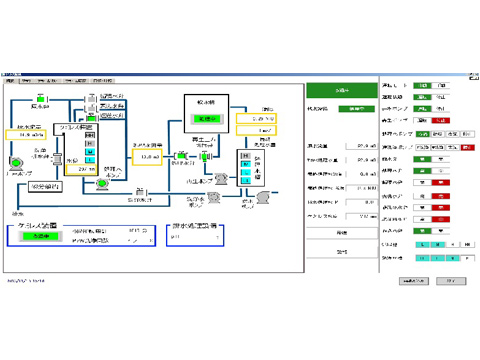Toggle the green option in the last two-button row
Screen dimensions: 480x360
[422, 231]
